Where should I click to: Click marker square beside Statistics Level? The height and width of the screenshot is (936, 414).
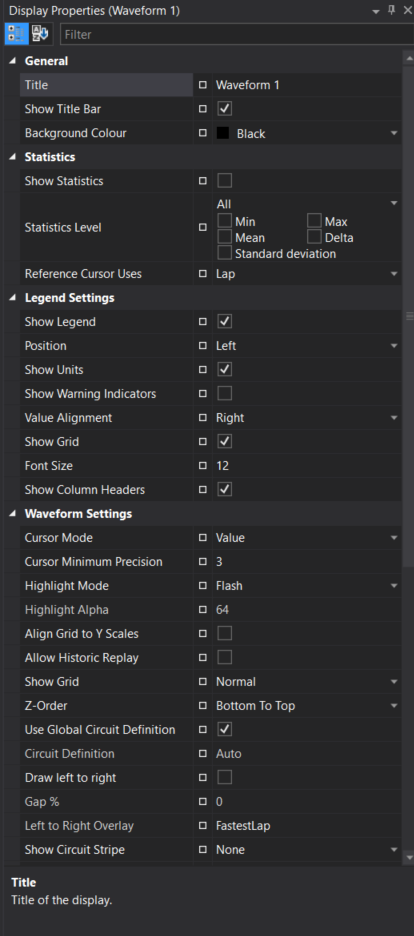(x=203, y=227)
